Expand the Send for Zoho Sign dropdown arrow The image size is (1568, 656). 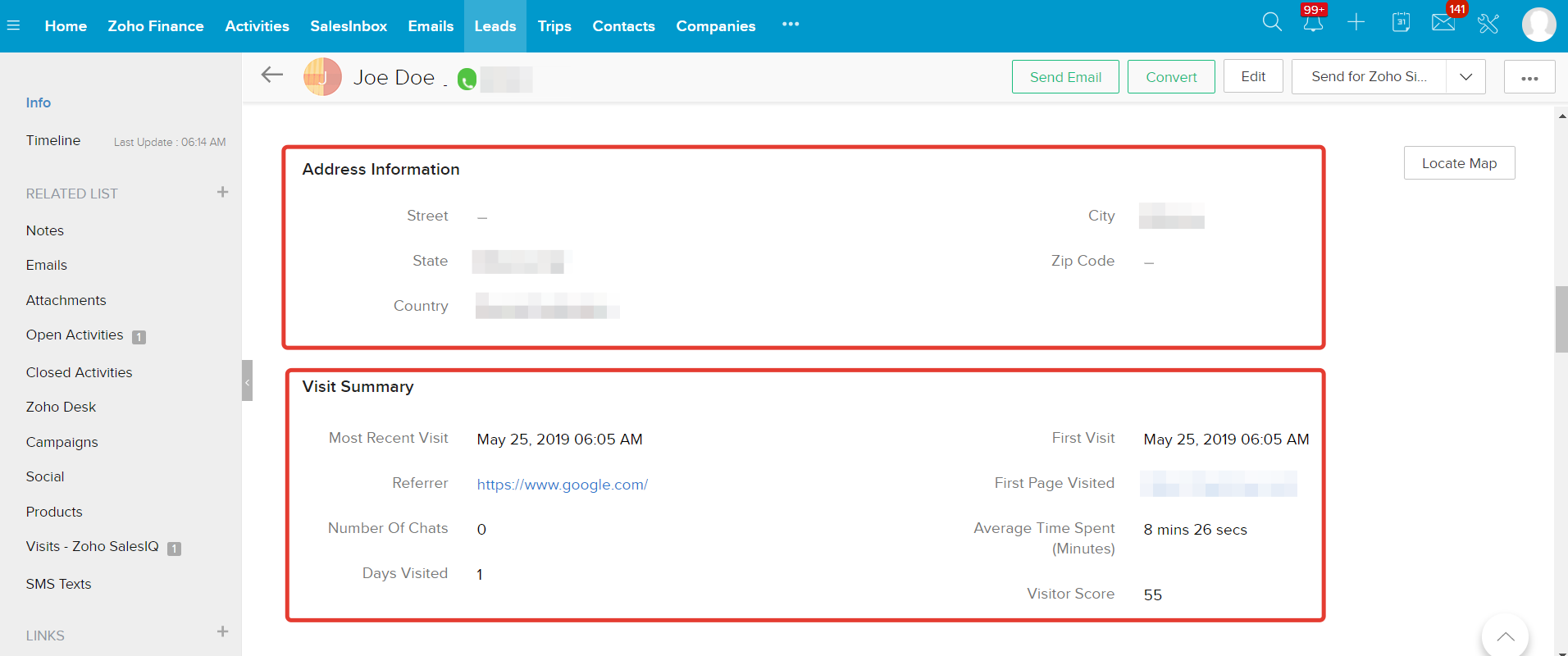(x=1465, y=77)
